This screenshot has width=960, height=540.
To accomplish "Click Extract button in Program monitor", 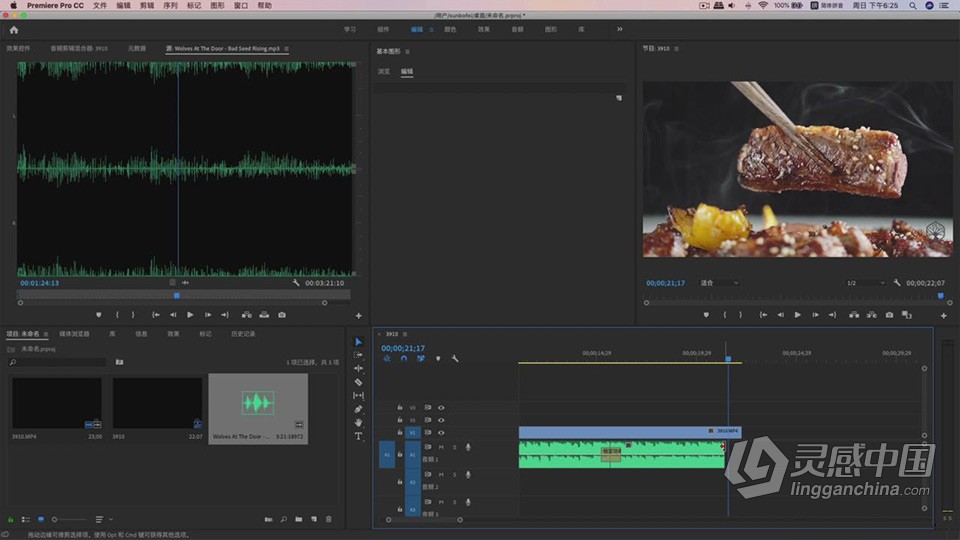I will (871, 315).
